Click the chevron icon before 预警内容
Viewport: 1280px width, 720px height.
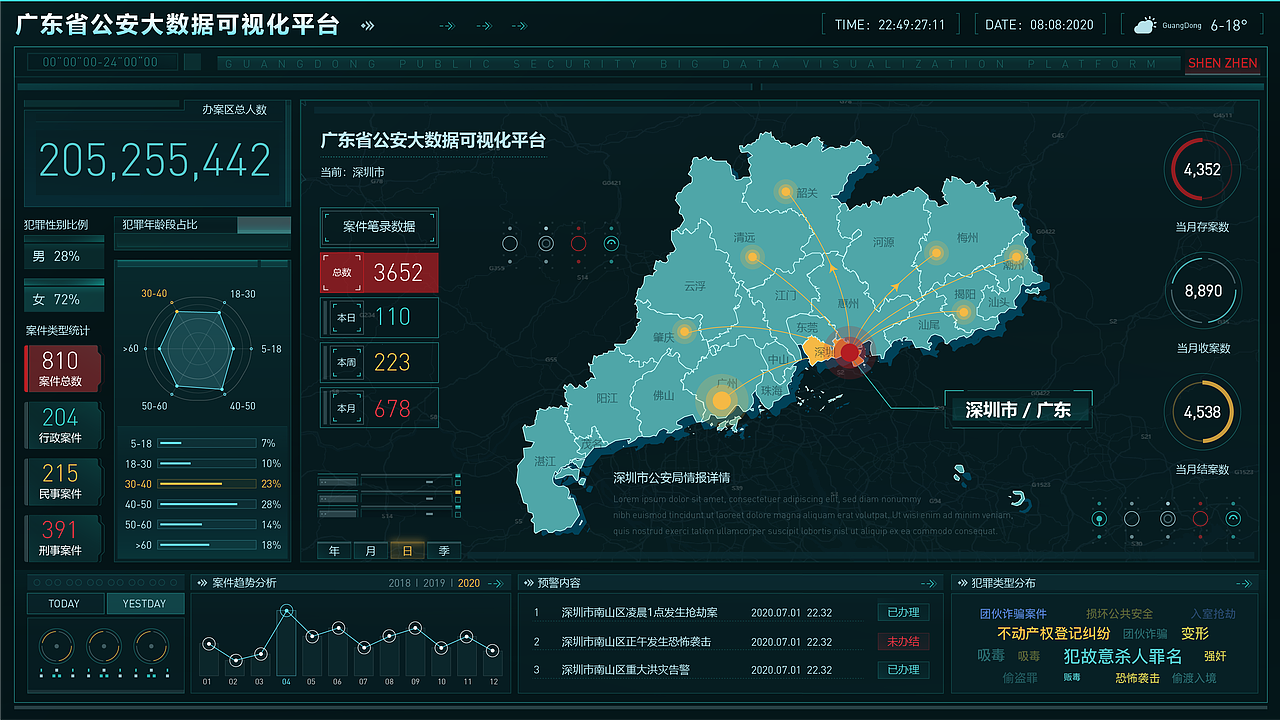pos(527,583)
